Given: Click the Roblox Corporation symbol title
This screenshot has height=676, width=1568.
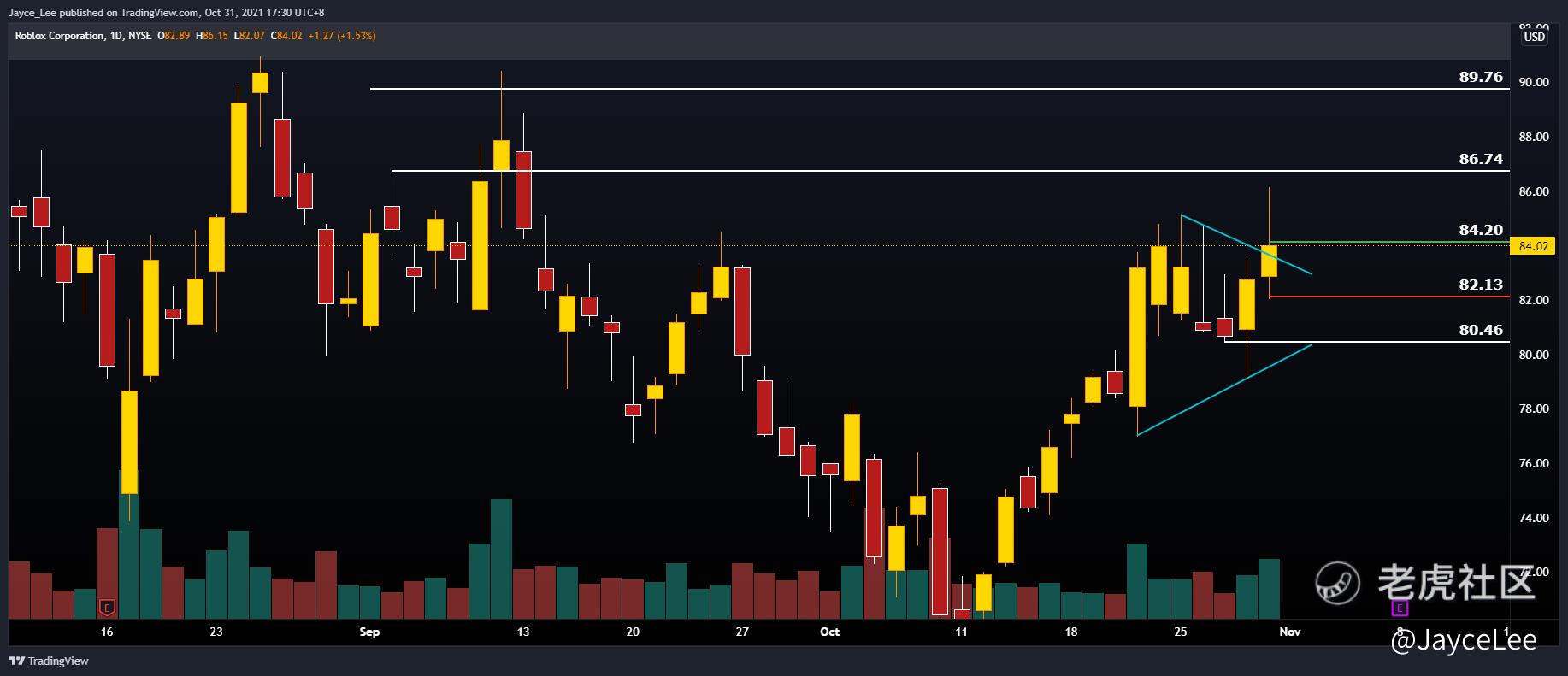Looking at the screenshot, I should (60, 36).
